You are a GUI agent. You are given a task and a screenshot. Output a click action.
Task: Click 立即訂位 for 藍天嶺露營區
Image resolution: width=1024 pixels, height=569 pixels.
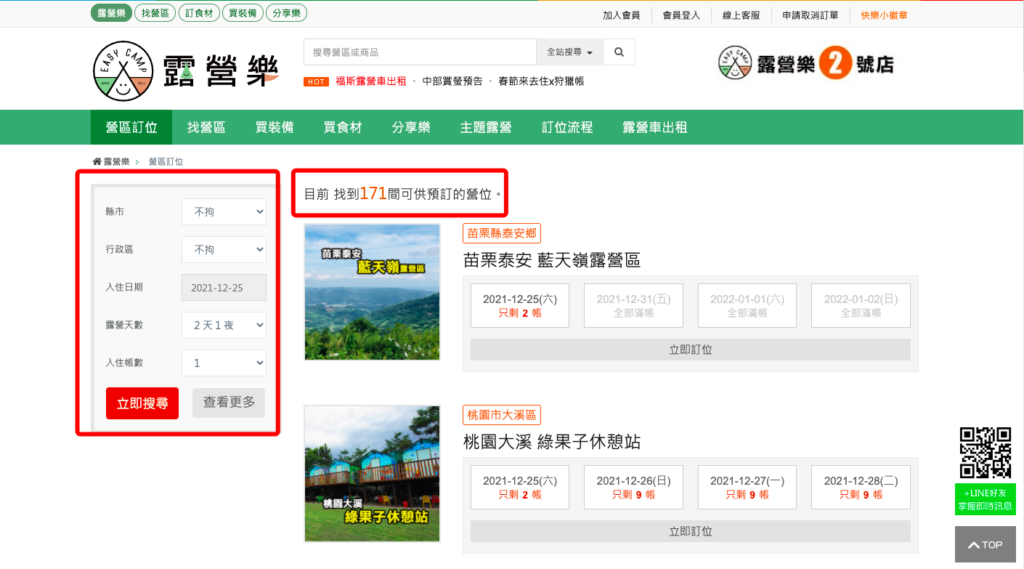pyautogui.click(x=690, y=350)
